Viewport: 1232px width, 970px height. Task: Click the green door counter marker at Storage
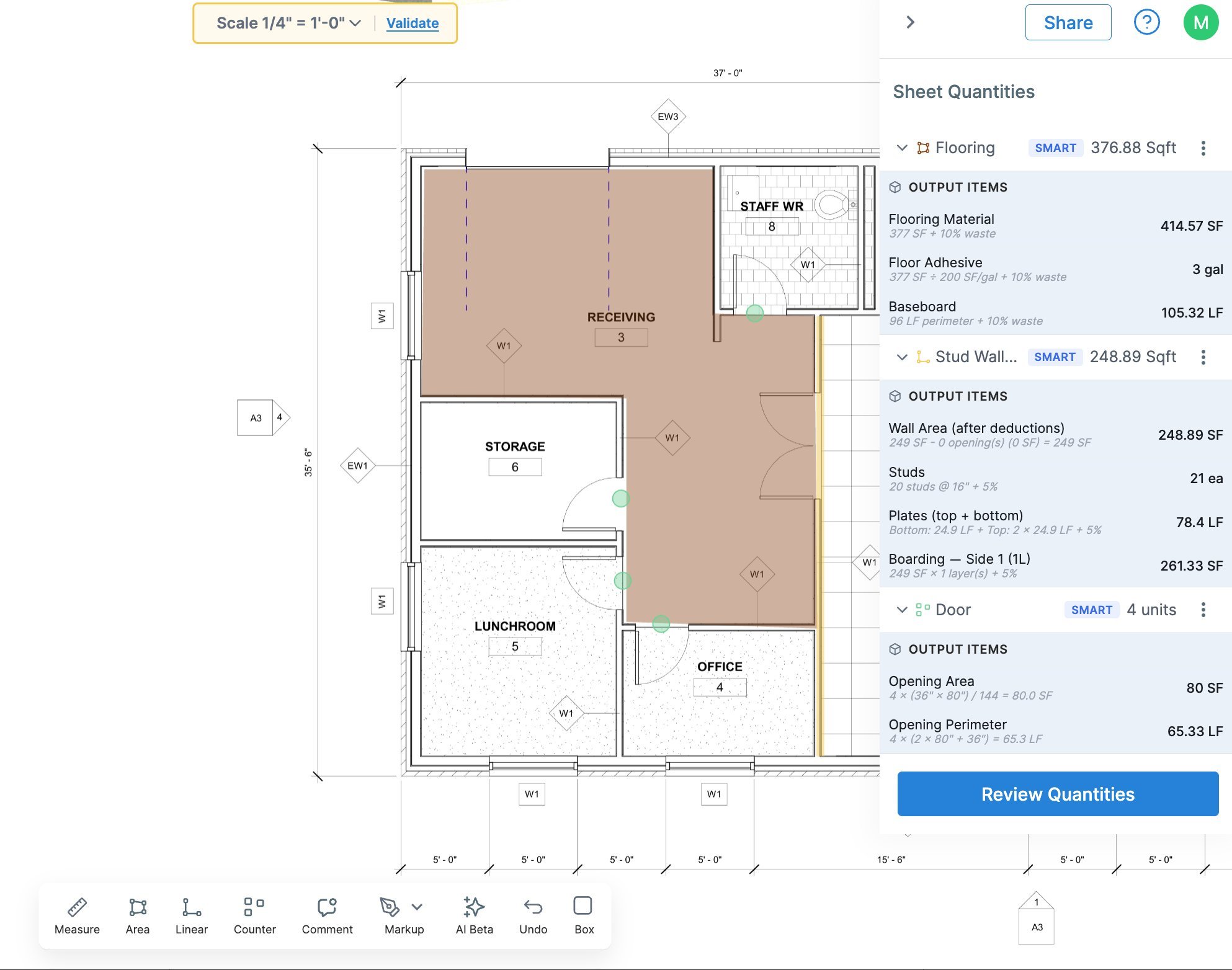(x=620, y=499)
